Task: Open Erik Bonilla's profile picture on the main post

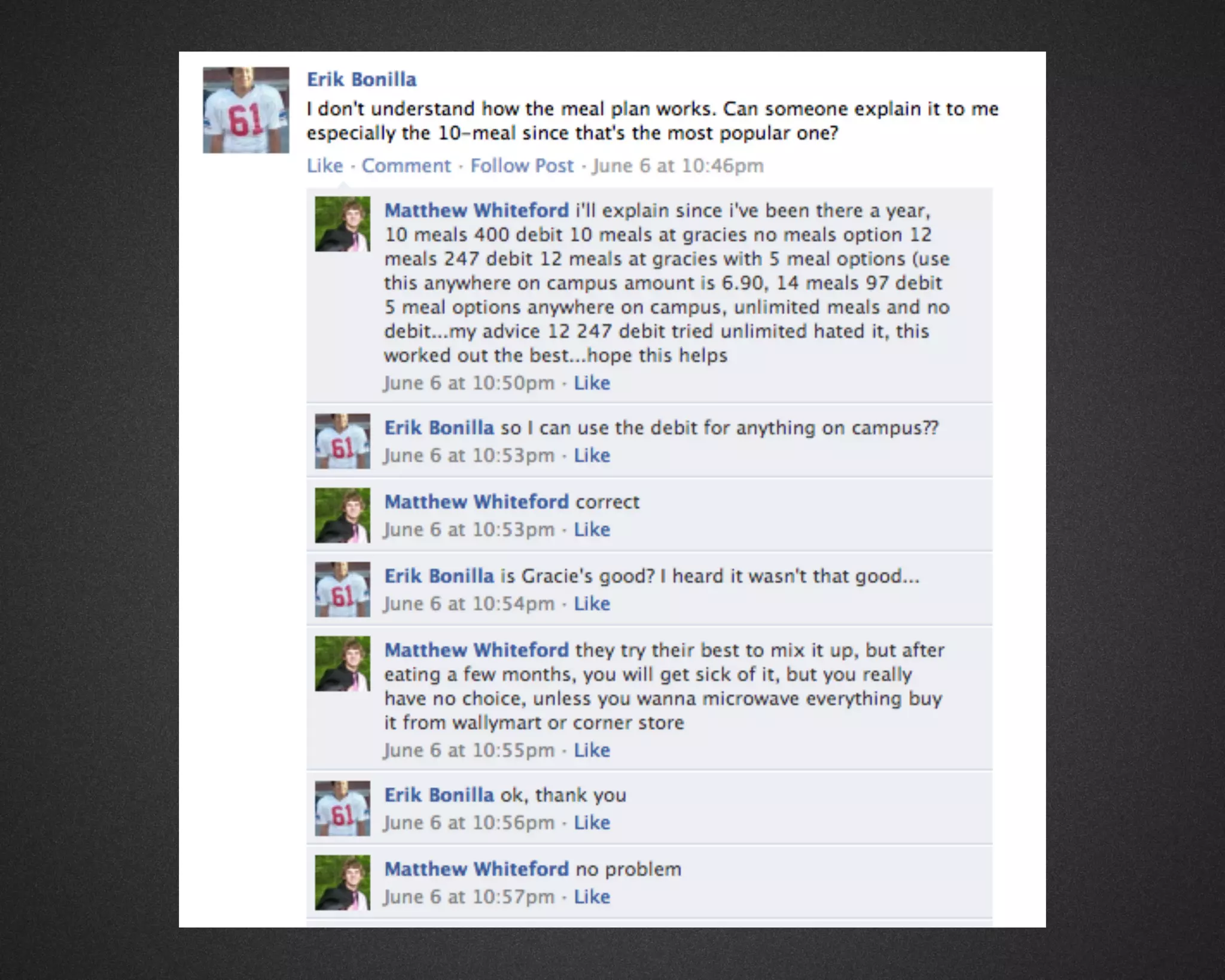Action: coord(246,110)
